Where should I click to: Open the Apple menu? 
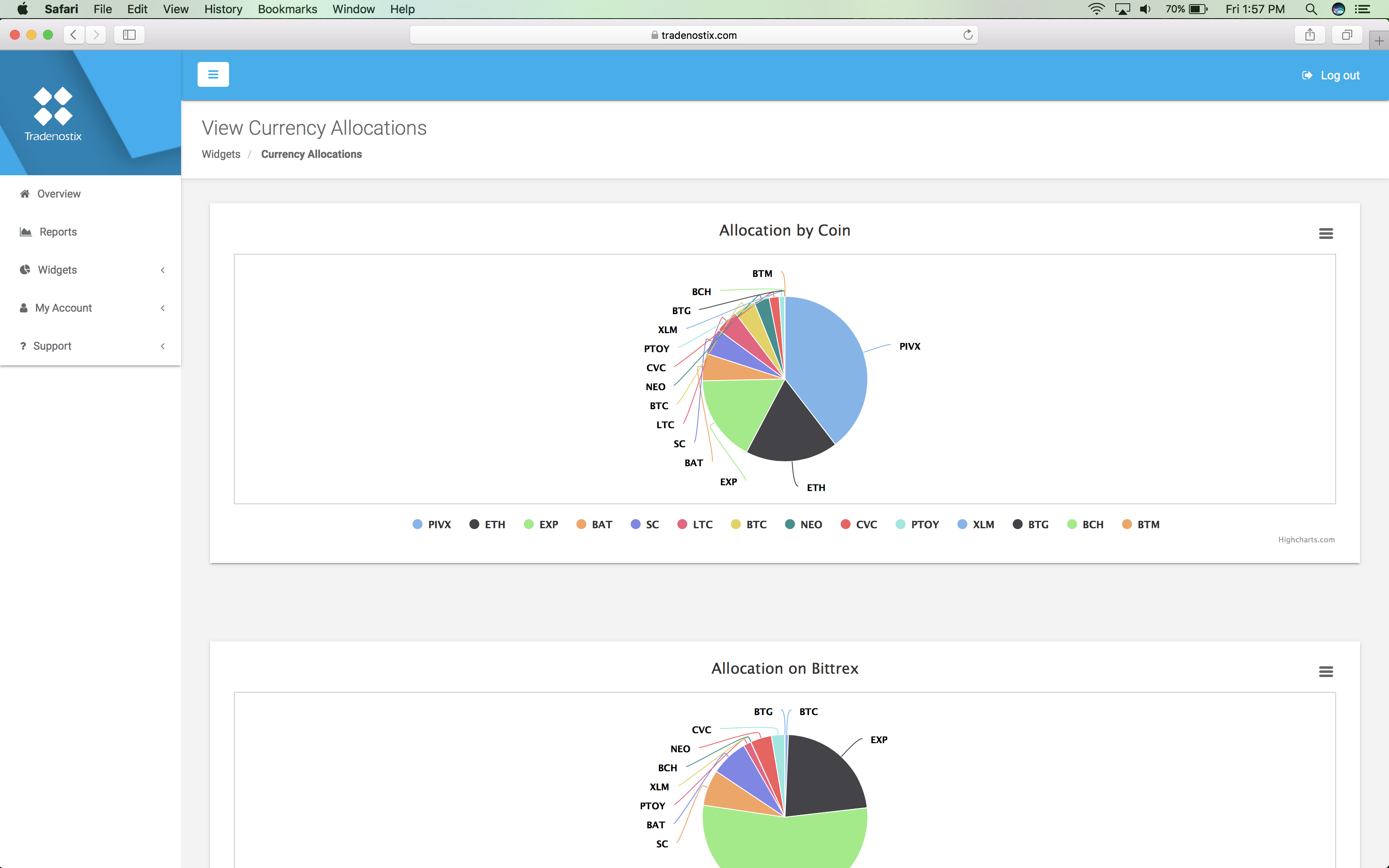[22, 9]
